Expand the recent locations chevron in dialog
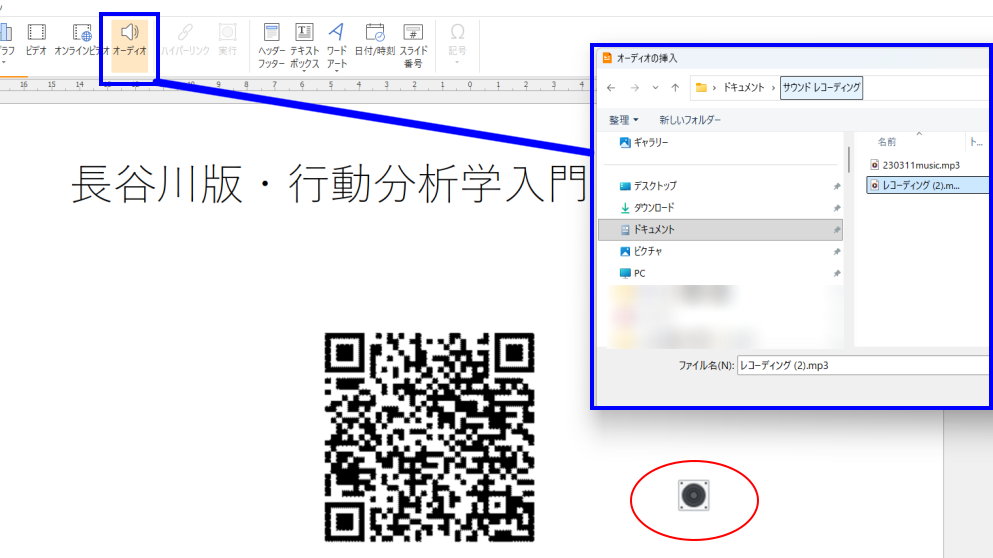The height and width of the screenshot is (558, 993). click(x=655, y=88)
